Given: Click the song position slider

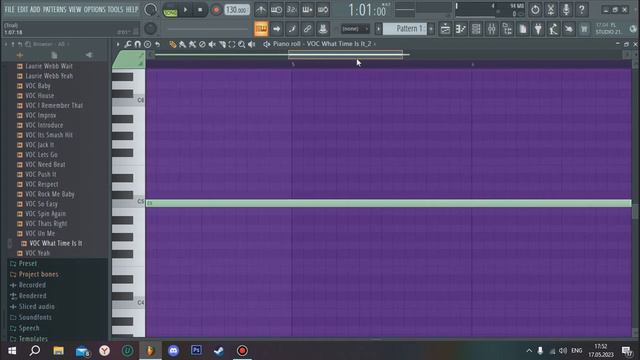Looking at the screenshot, I should click(207, 29).
